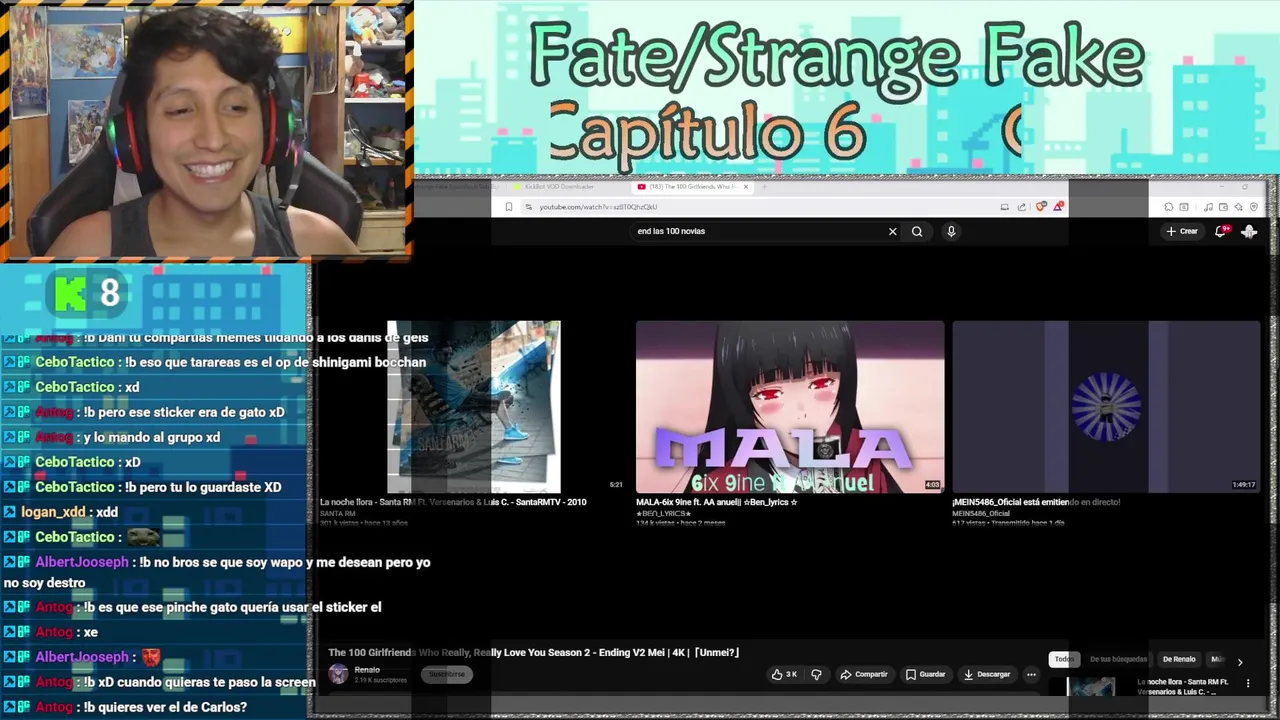Open options menu for the sidebar La noche llora video

pos(1248,683)
